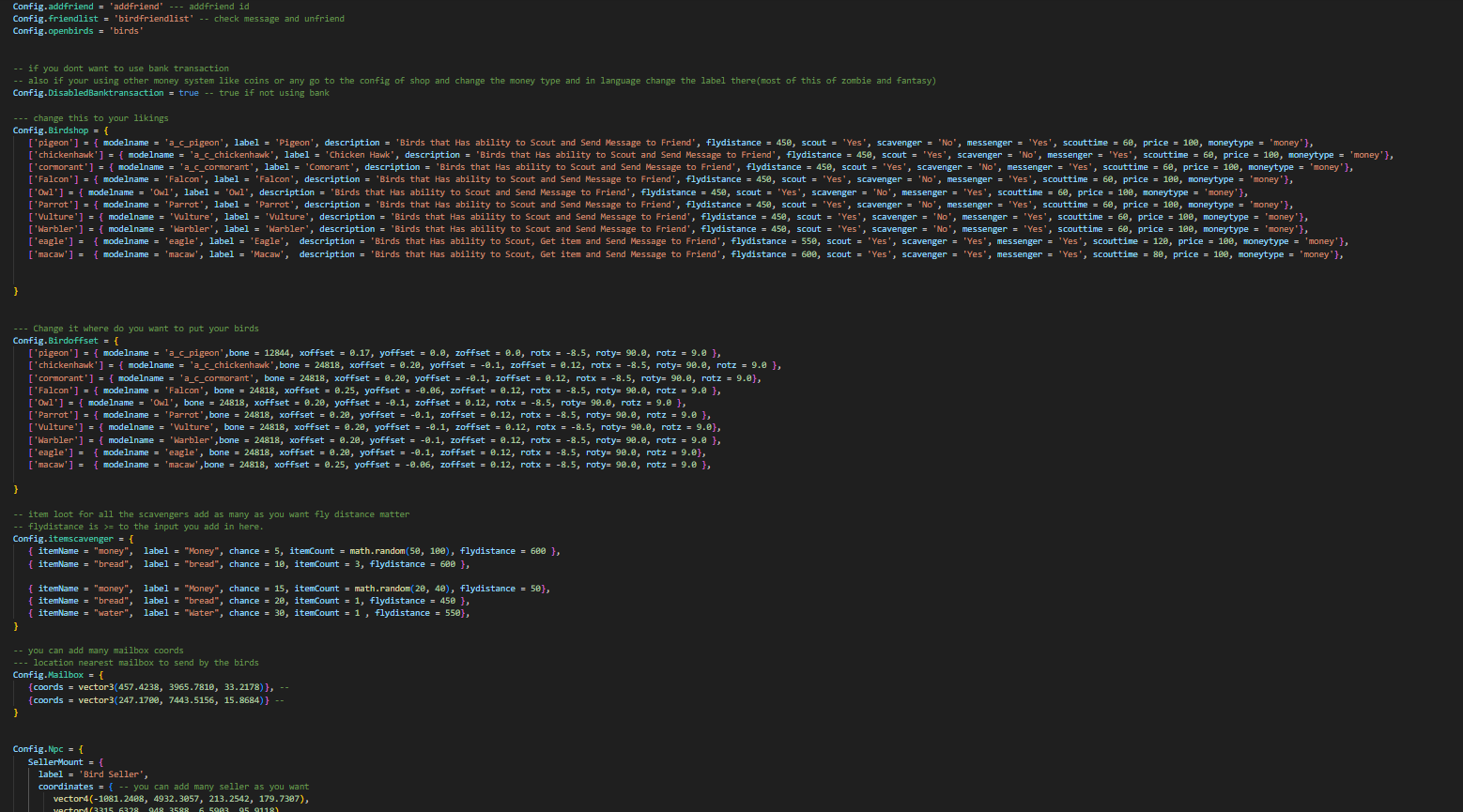The height and width of the screenshot is (812, 1463).
Task: Click the ['pigeon'] key in Config.Birdshop
Action: click(54, 143)
